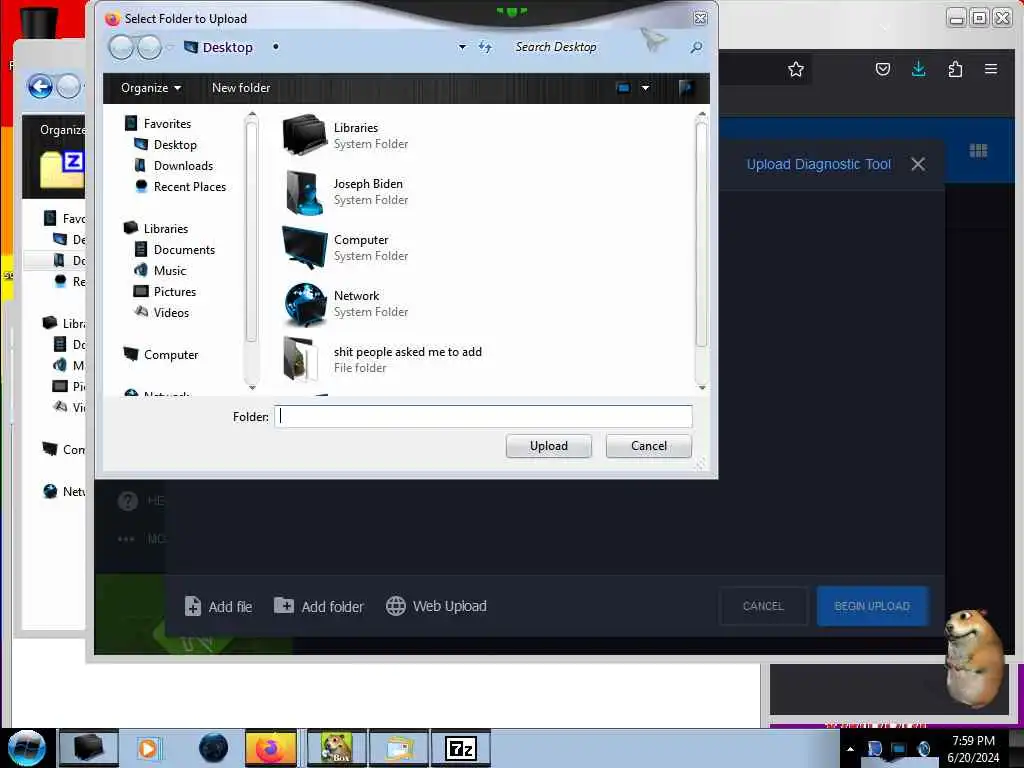
Task: Click the Upload Diagnostic Tool link
Action: click(818, 164)
